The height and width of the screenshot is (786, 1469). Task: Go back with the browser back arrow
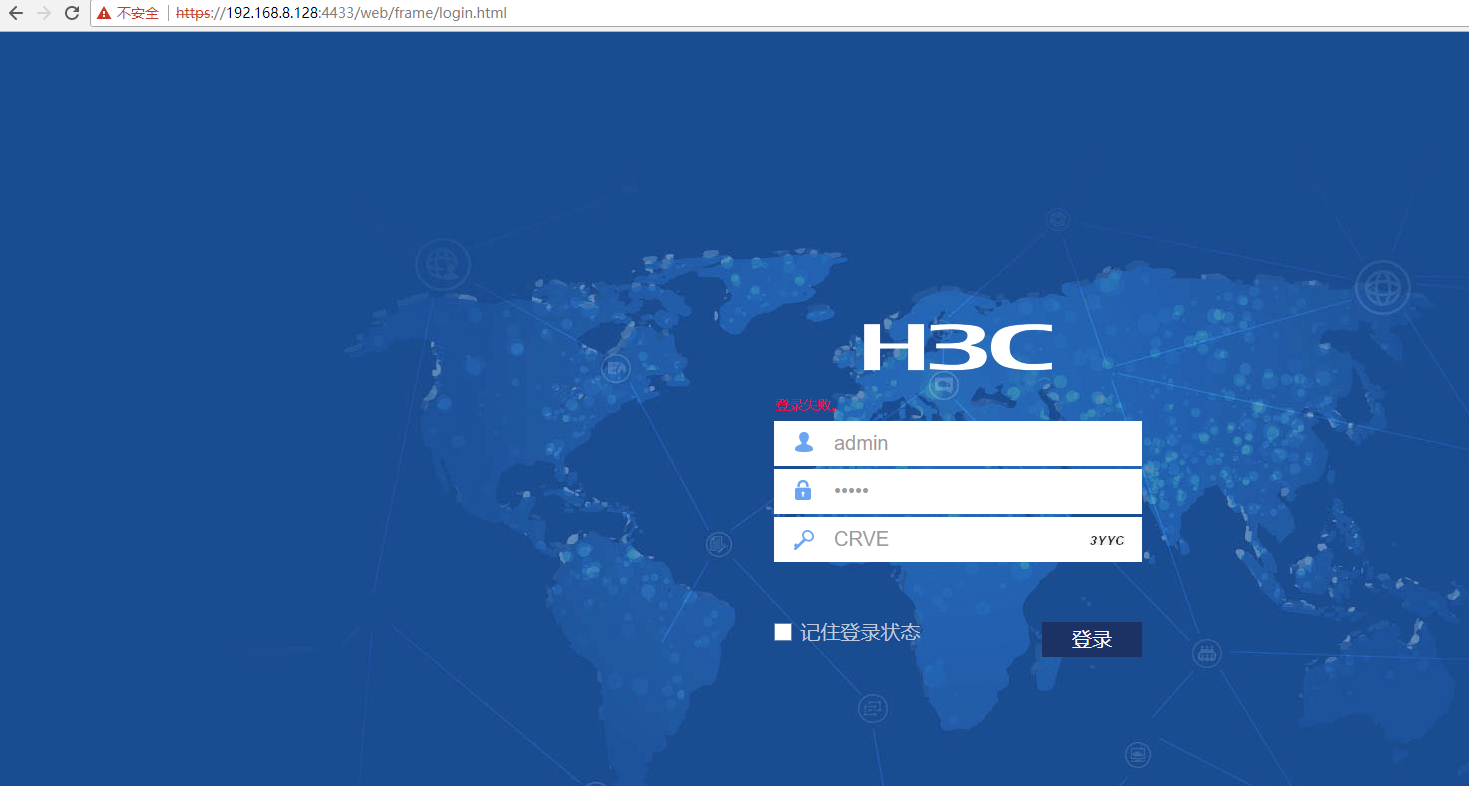pos(15,13)
